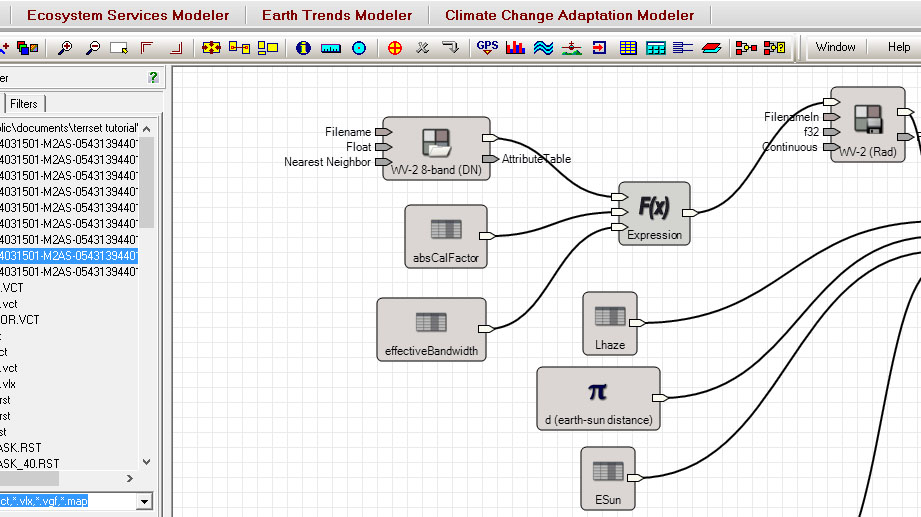Image resolution: width=921 pixels, height=517 pixels.
Task: Click the red crosshair target icon
Action: click(x=395, y=47)
